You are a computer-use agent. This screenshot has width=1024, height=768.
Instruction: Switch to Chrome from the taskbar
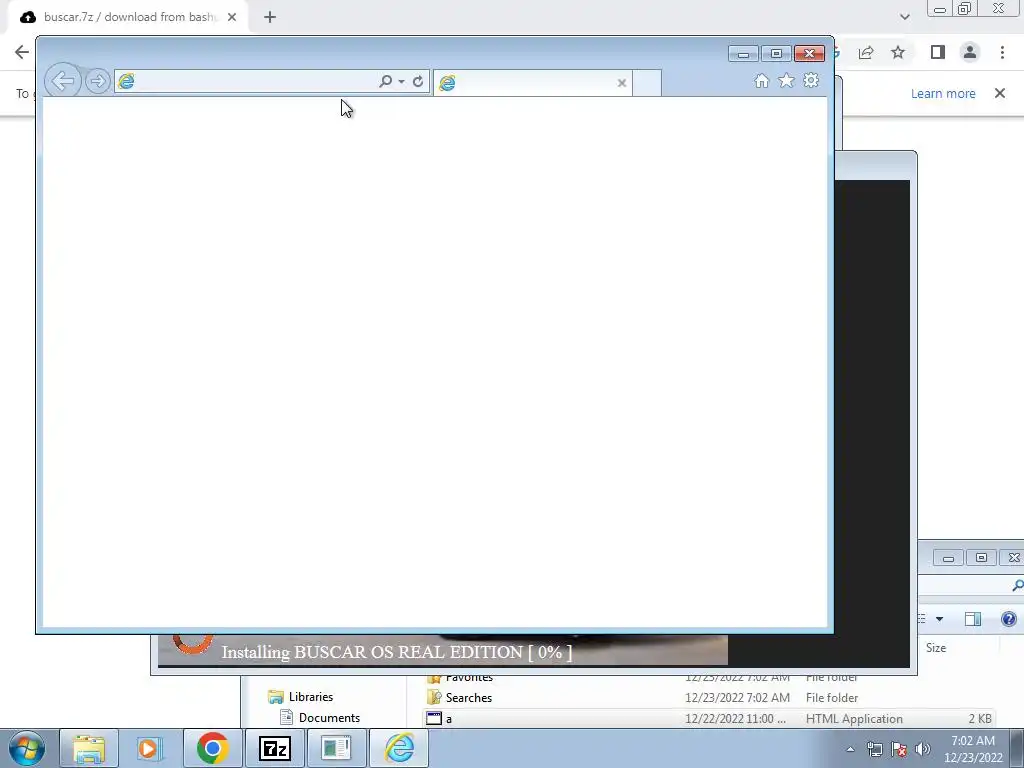click(x=212, y=748)
